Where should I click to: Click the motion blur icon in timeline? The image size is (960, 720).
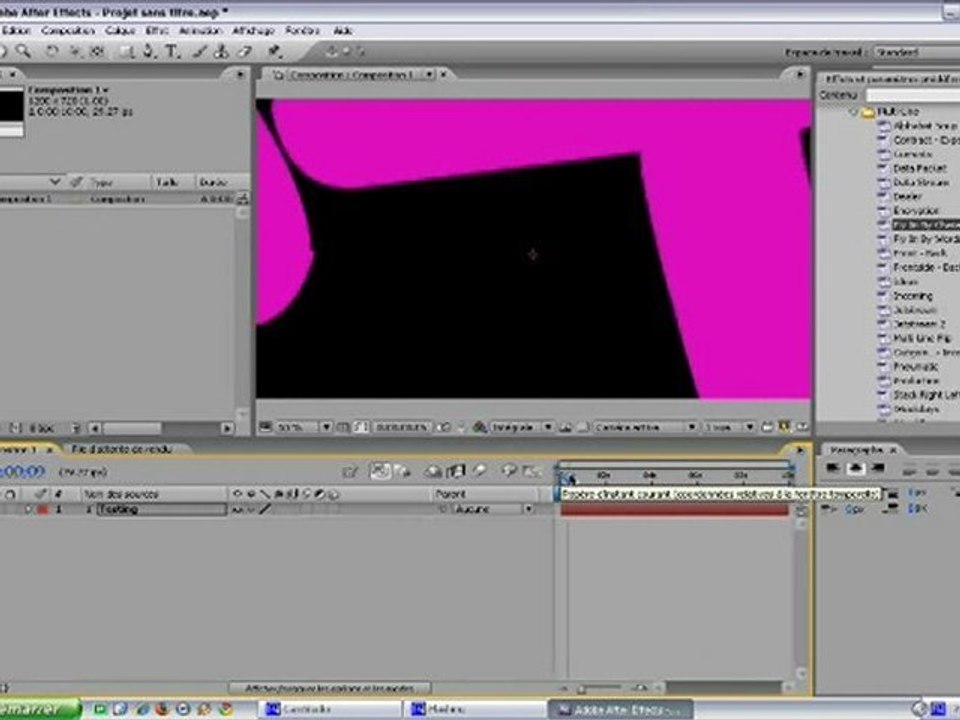coord(479,471)
